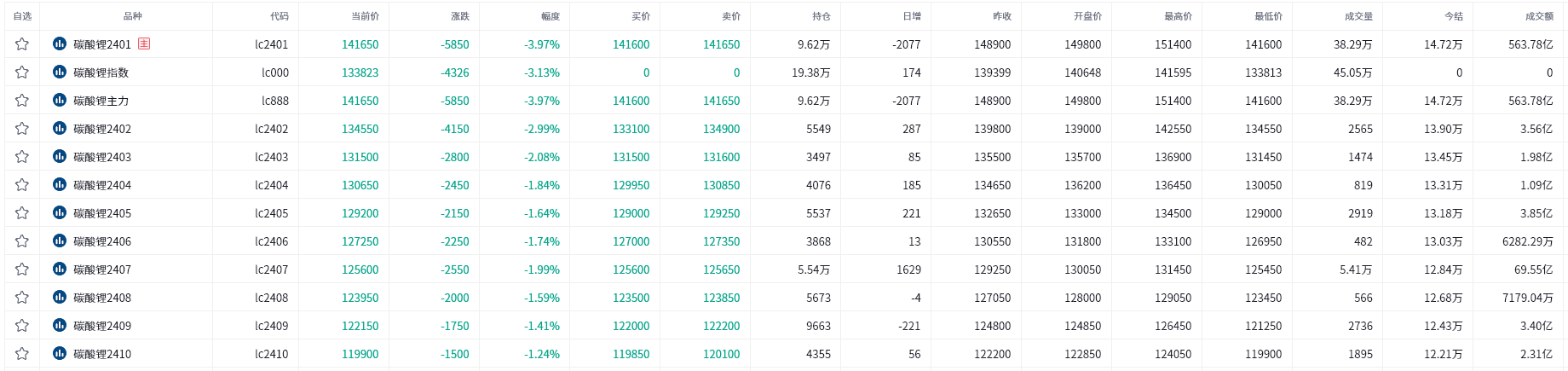Open chart icon for 碳酸锂2403
1568x371 pixels.
coord(60,156)
